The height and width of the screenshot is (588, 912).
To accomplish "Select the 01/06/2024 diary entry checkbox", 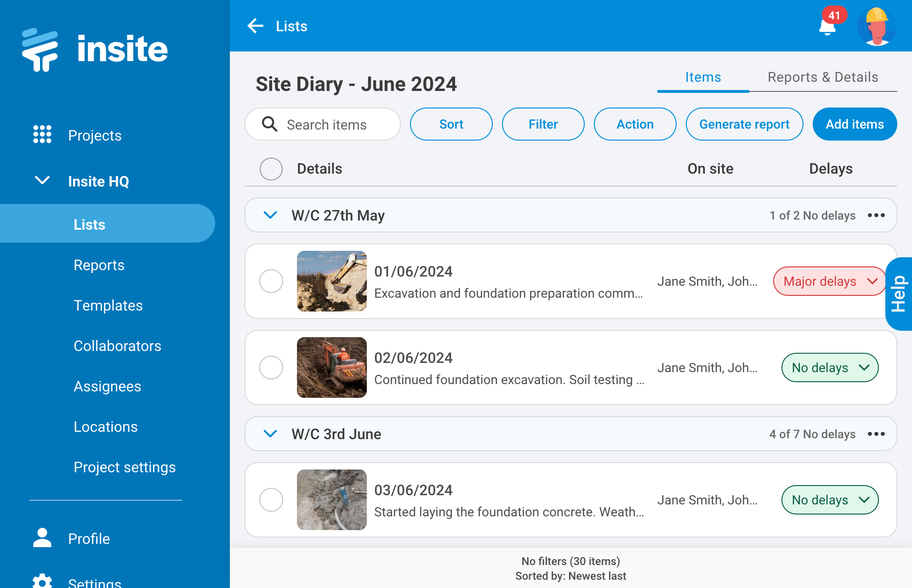I will coord(271,281).
